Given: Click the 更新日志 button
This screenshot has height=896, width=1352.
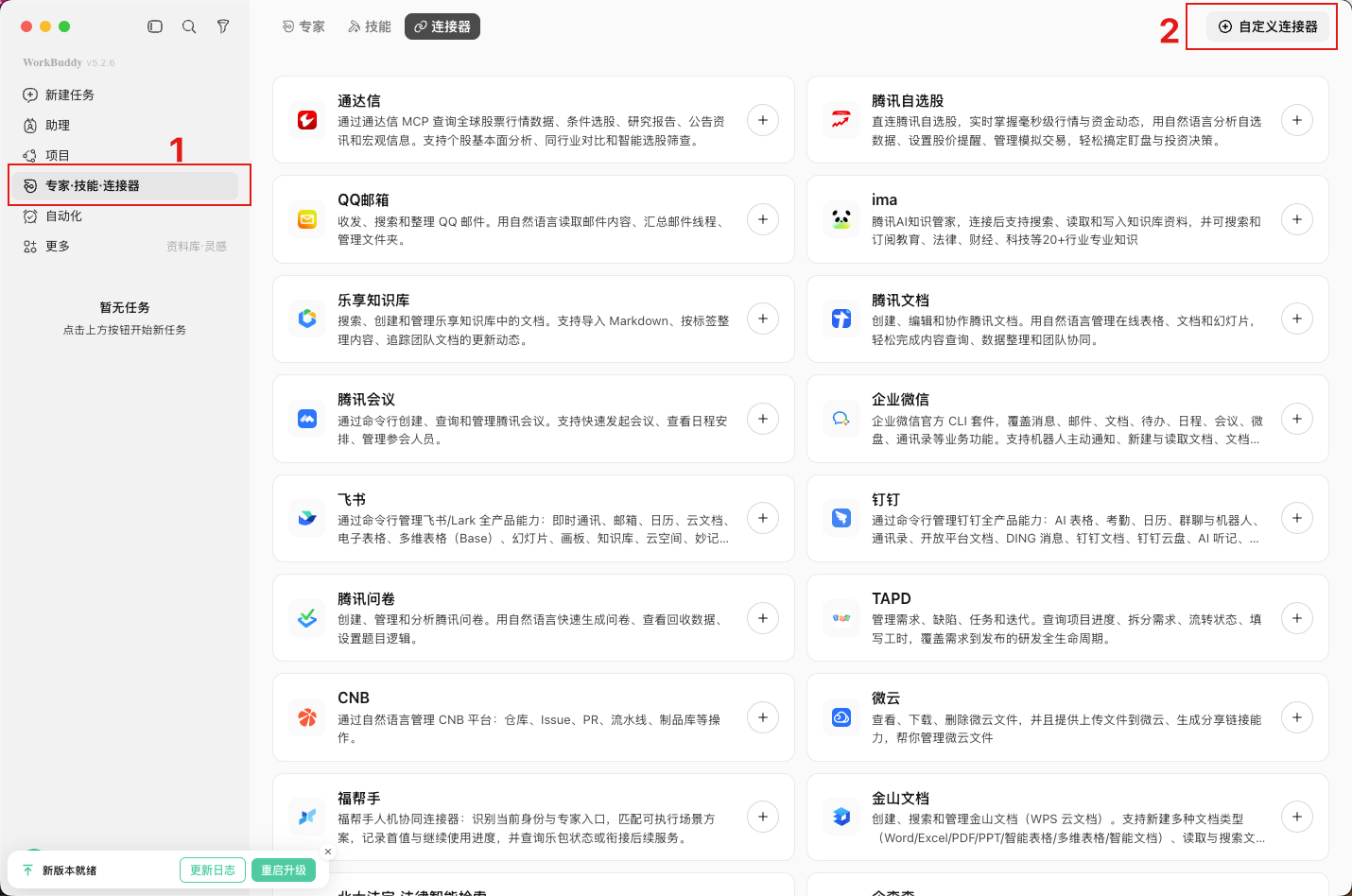Looking at the screenshot, I should point(213,870).
